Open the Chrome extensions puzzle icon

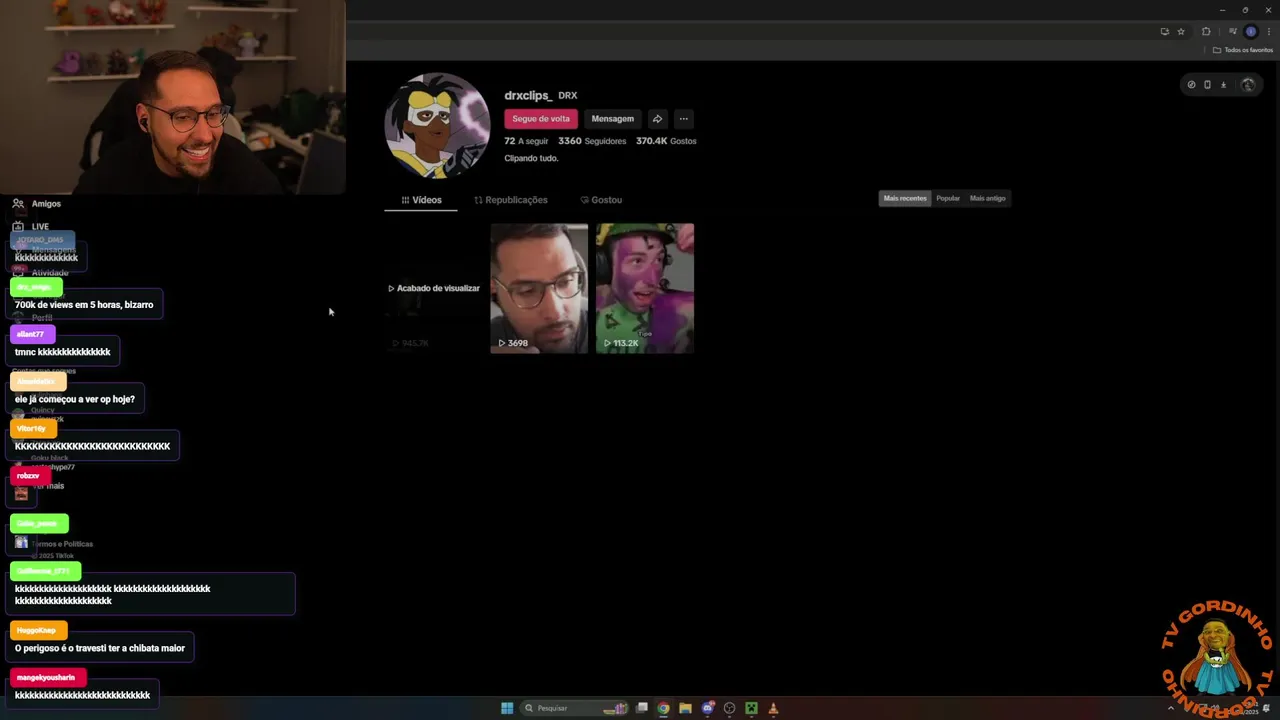click(1206, 31)
